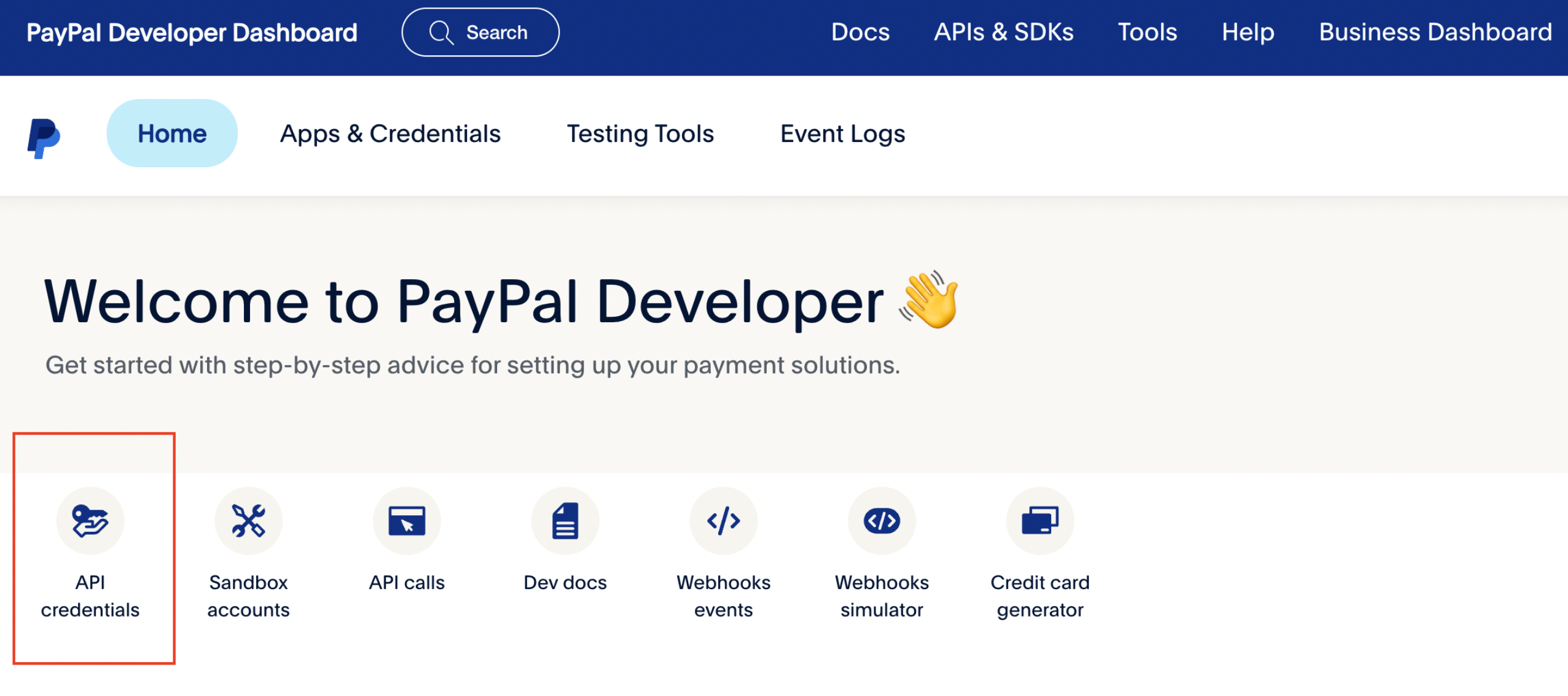Click the magnifier icon in Search
1568x696 pixels.
pos(441,33)
